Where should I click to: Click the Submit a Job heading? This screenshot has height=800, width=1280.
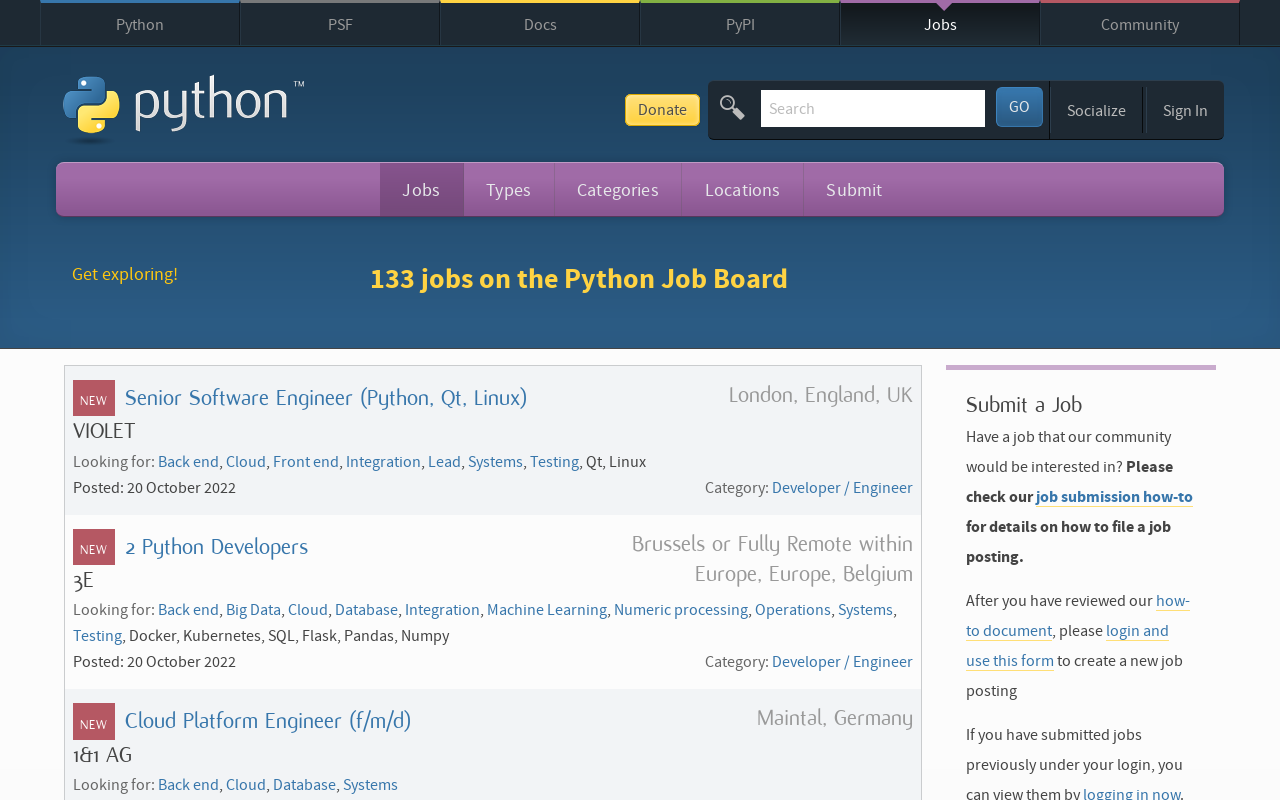coord(1024,405)
